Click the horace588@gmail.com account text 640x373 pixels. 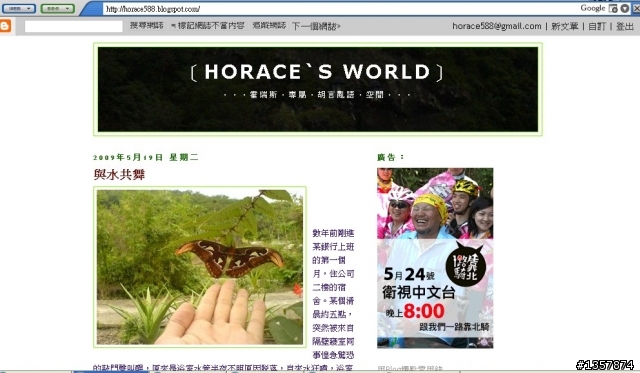pos(497,26)
